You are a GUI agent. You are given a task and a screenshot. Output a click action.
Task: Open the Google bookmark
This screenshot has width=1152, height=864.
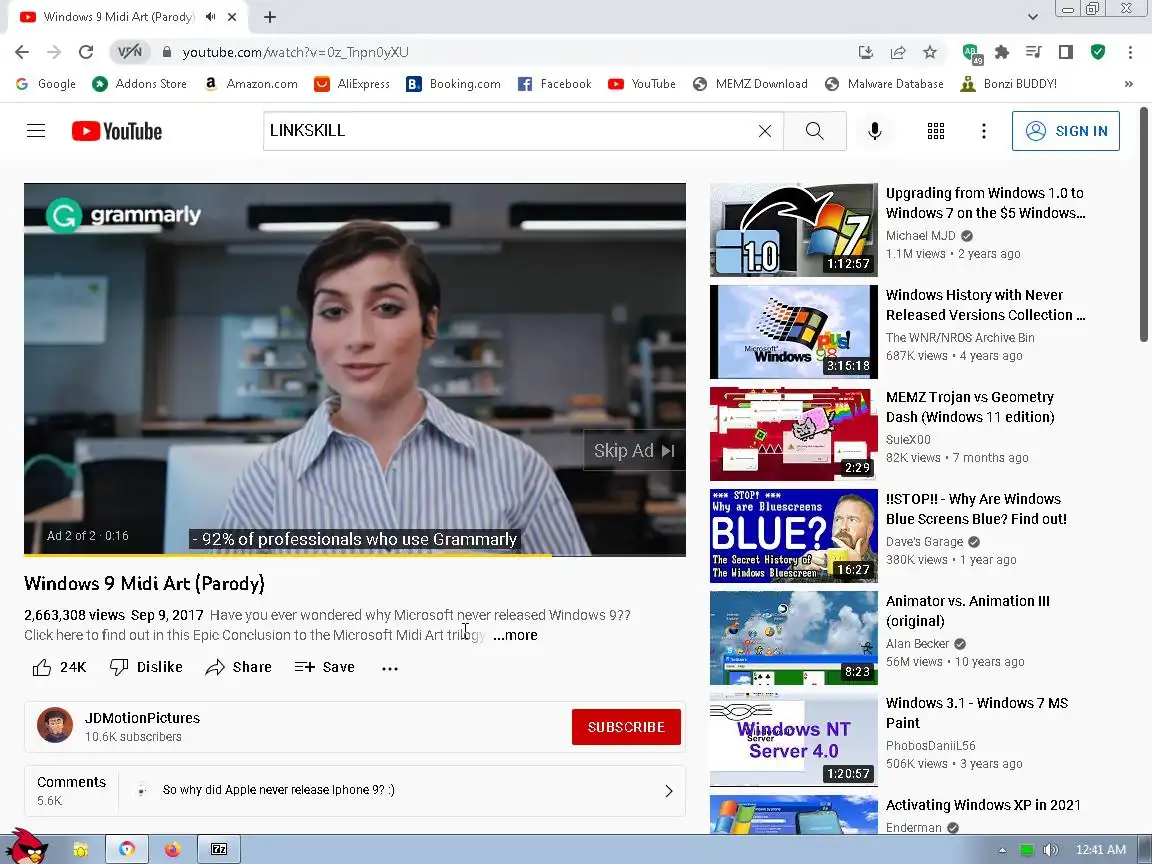tap(46, 84)
